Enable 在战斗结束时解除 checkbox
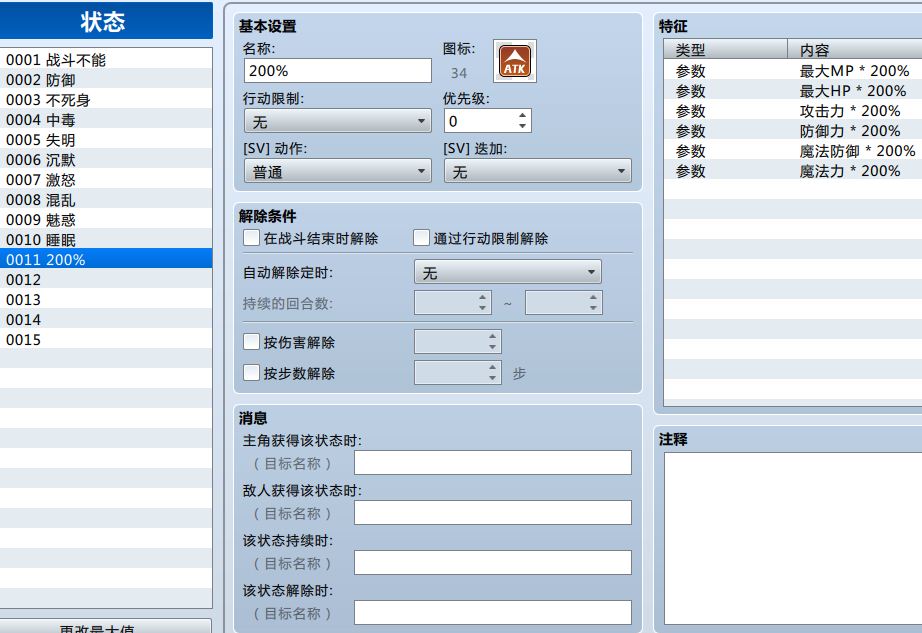 [x=251, y=238]
